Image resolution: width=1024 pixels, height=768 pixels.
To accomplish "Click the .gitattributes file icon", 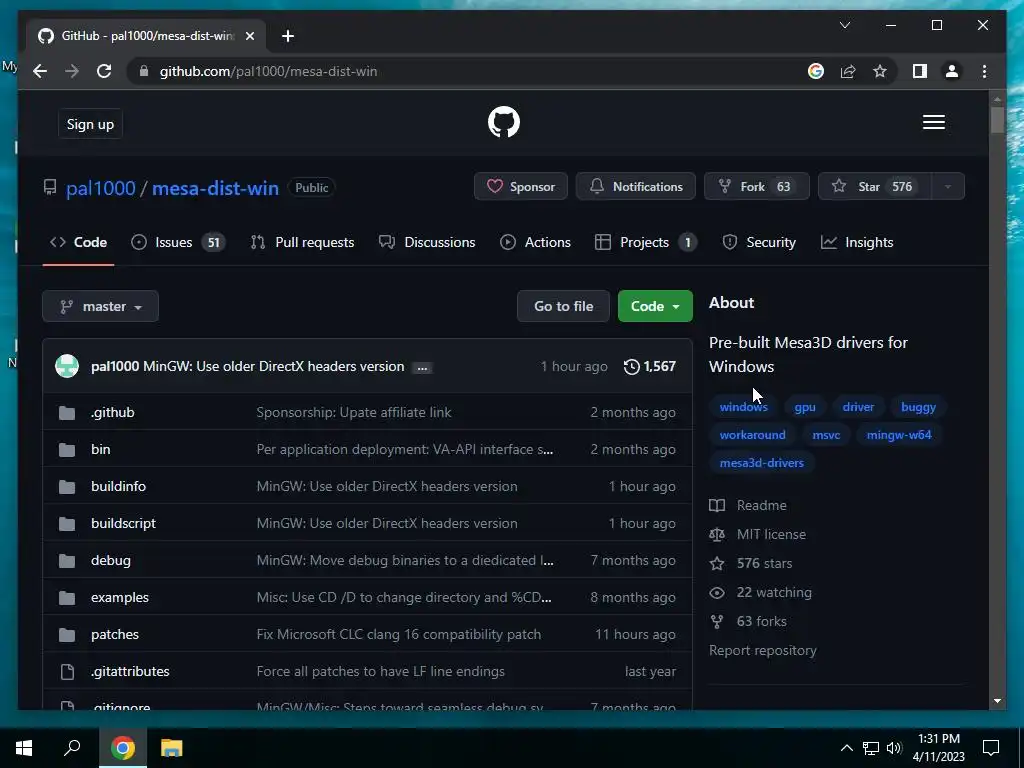I will coord(67,671).
